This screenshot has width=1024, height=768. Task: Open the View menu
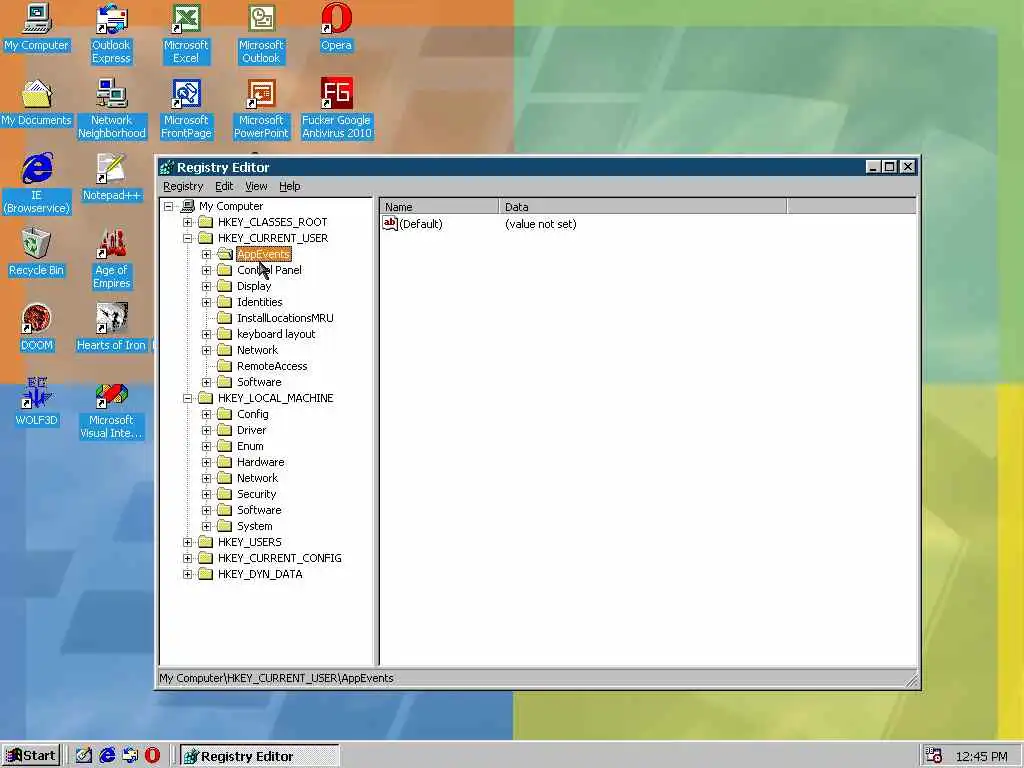(x=256, y=187)
